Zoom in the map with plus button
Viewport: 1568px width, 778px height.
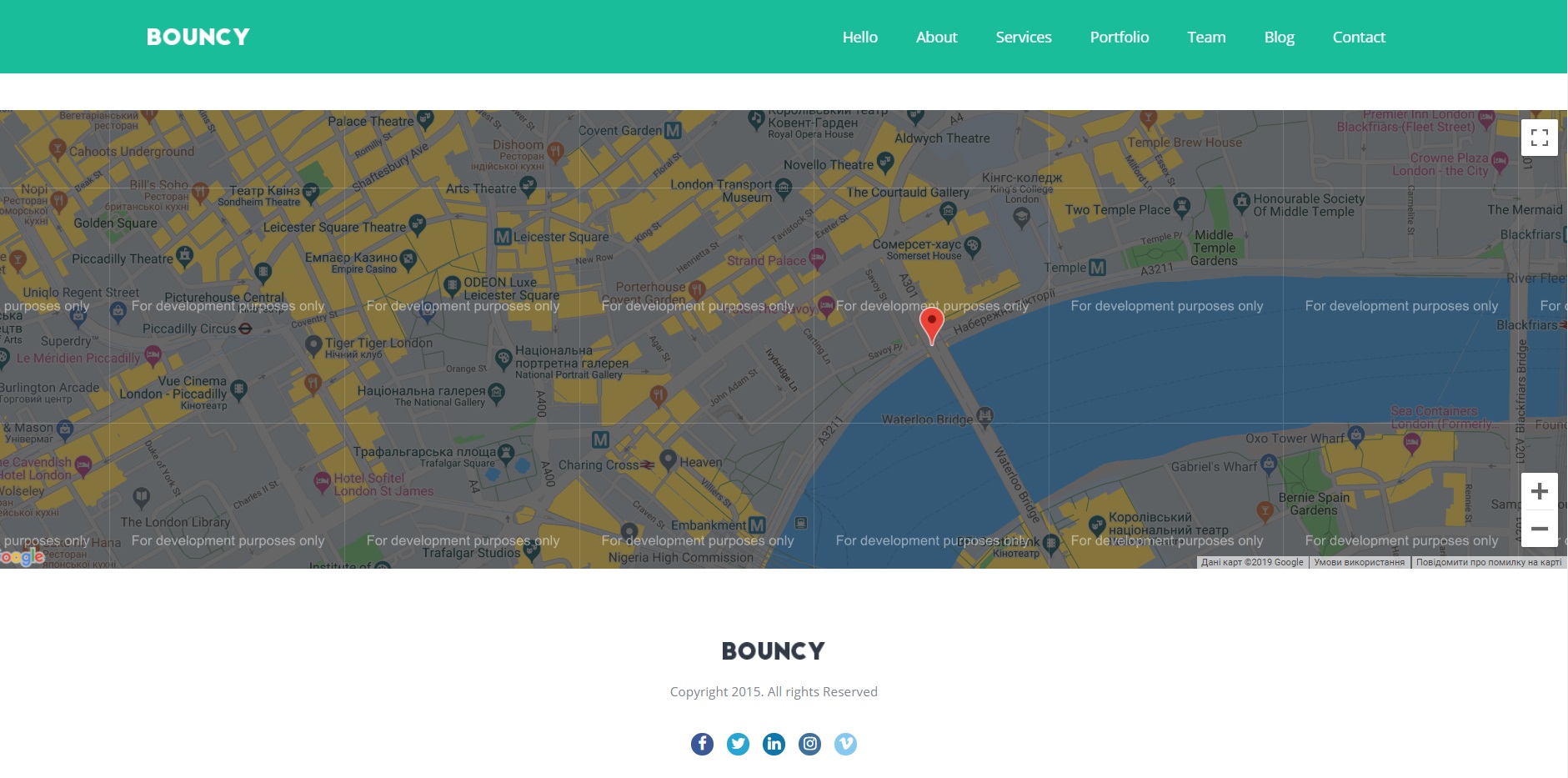(x=1540, y=491)
